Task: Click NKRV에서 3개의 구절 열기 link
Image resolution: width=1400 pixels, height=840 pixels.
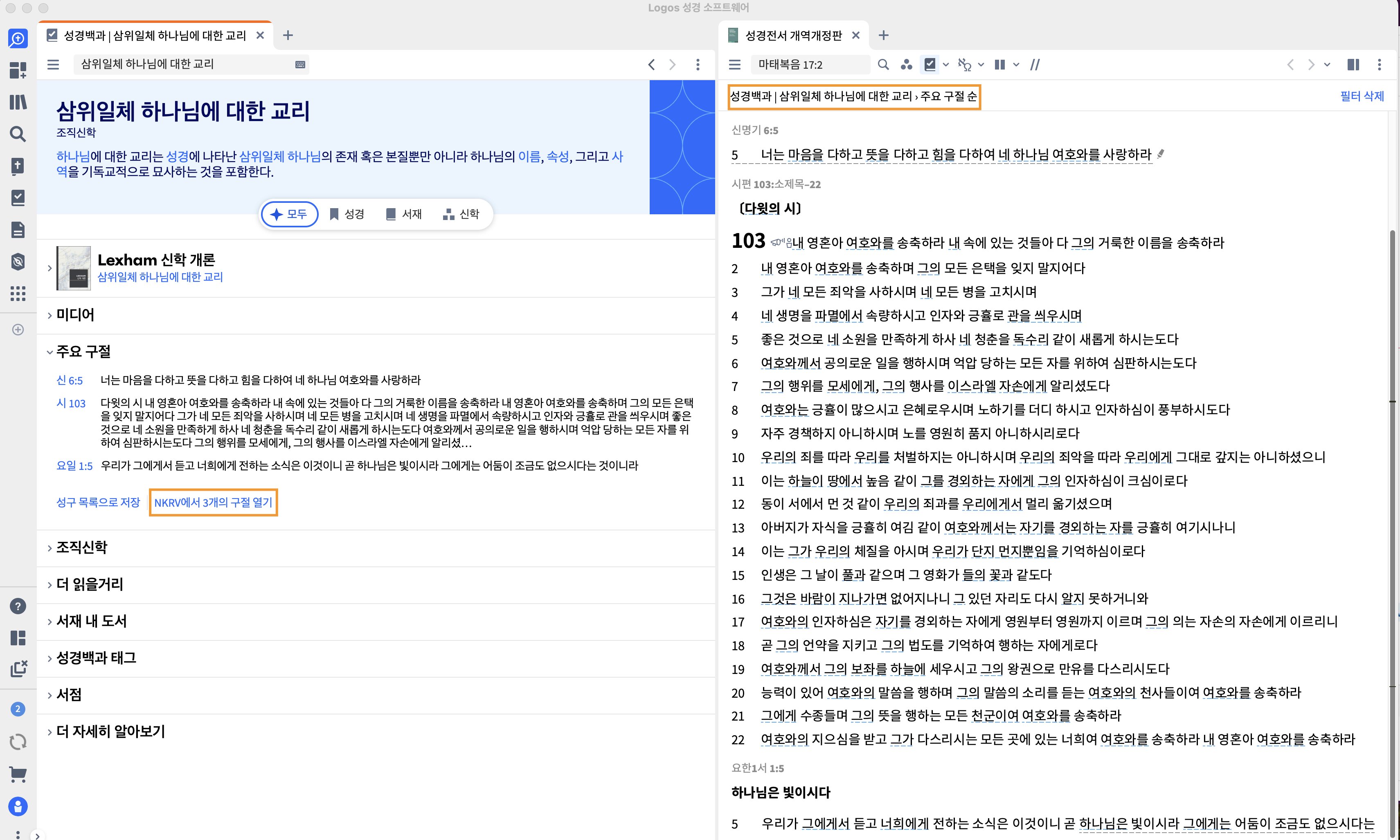Action: [x=214, y=503]
